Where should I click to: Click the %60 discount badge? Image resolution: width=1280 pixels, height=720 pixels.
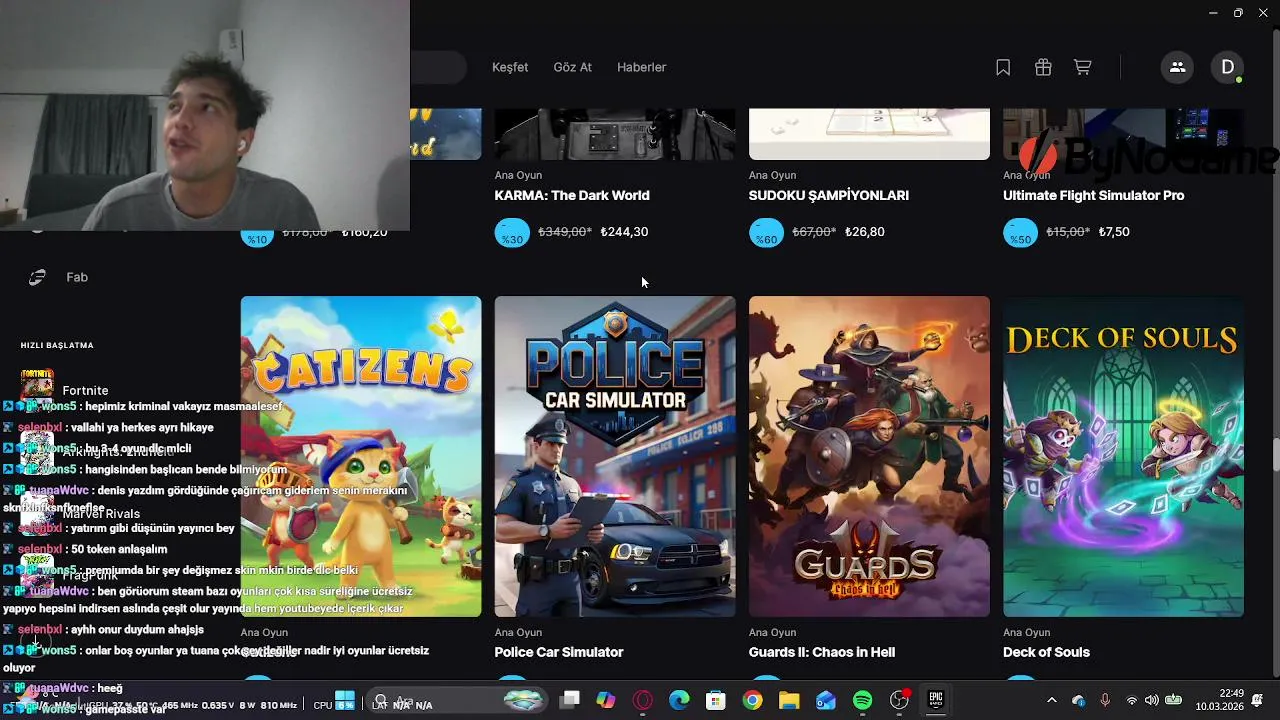coord(766,232)
